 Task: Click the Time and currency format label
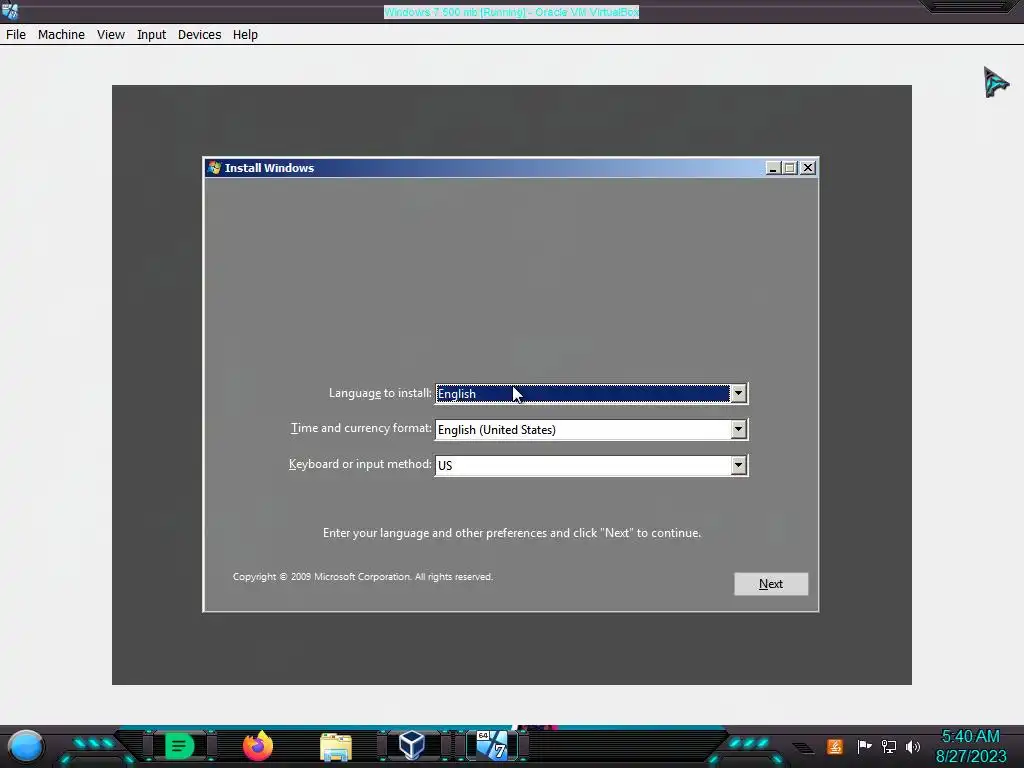tap(361, 428)
